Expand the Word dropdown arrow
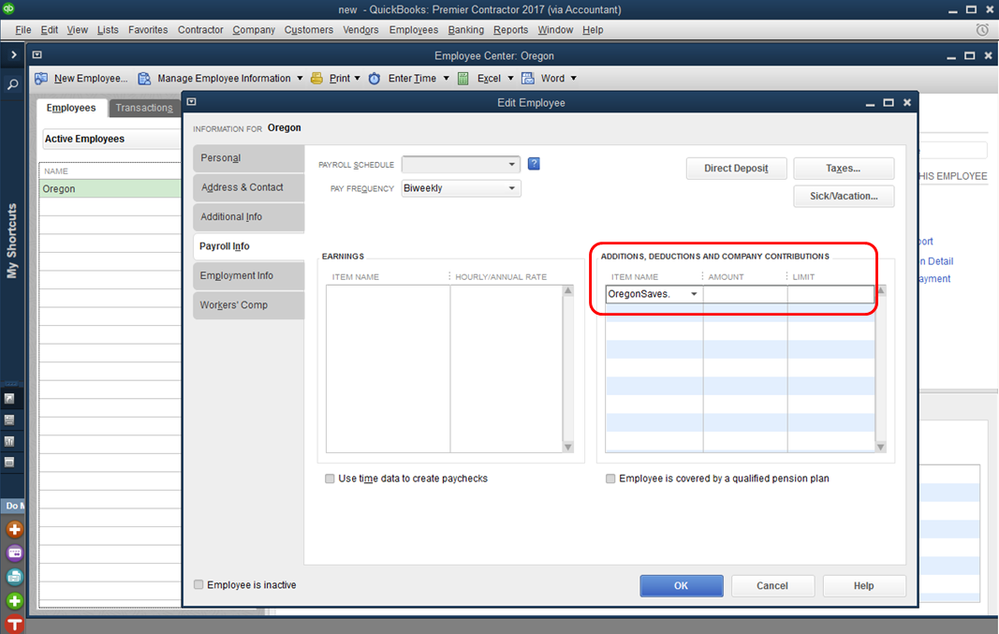The width and height of the screenshot is (999, 634). point(573,78)
